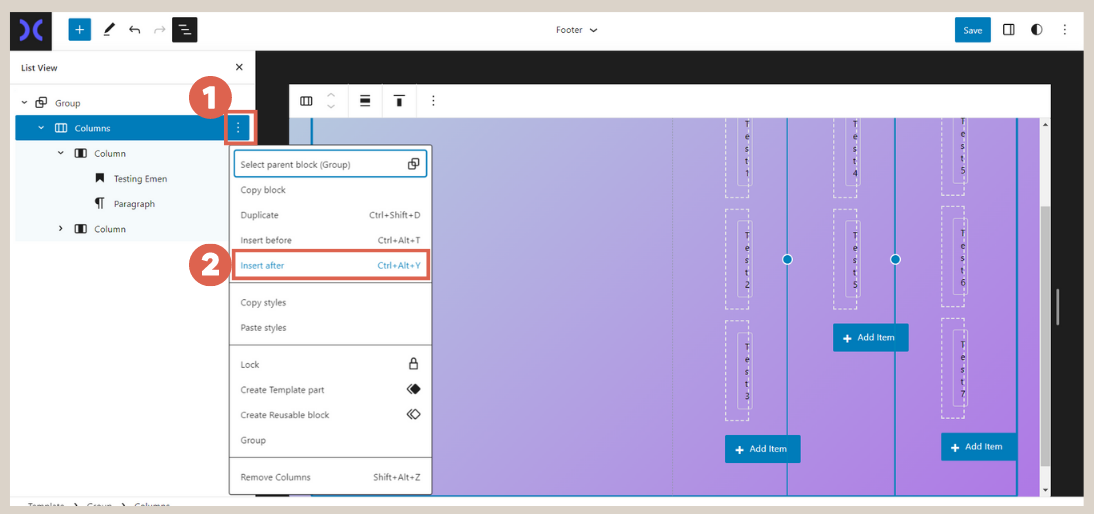Close the List View panel
The width and height of the screenshot is (1094, 514).
pyautogui.click(x=239, y=68)
